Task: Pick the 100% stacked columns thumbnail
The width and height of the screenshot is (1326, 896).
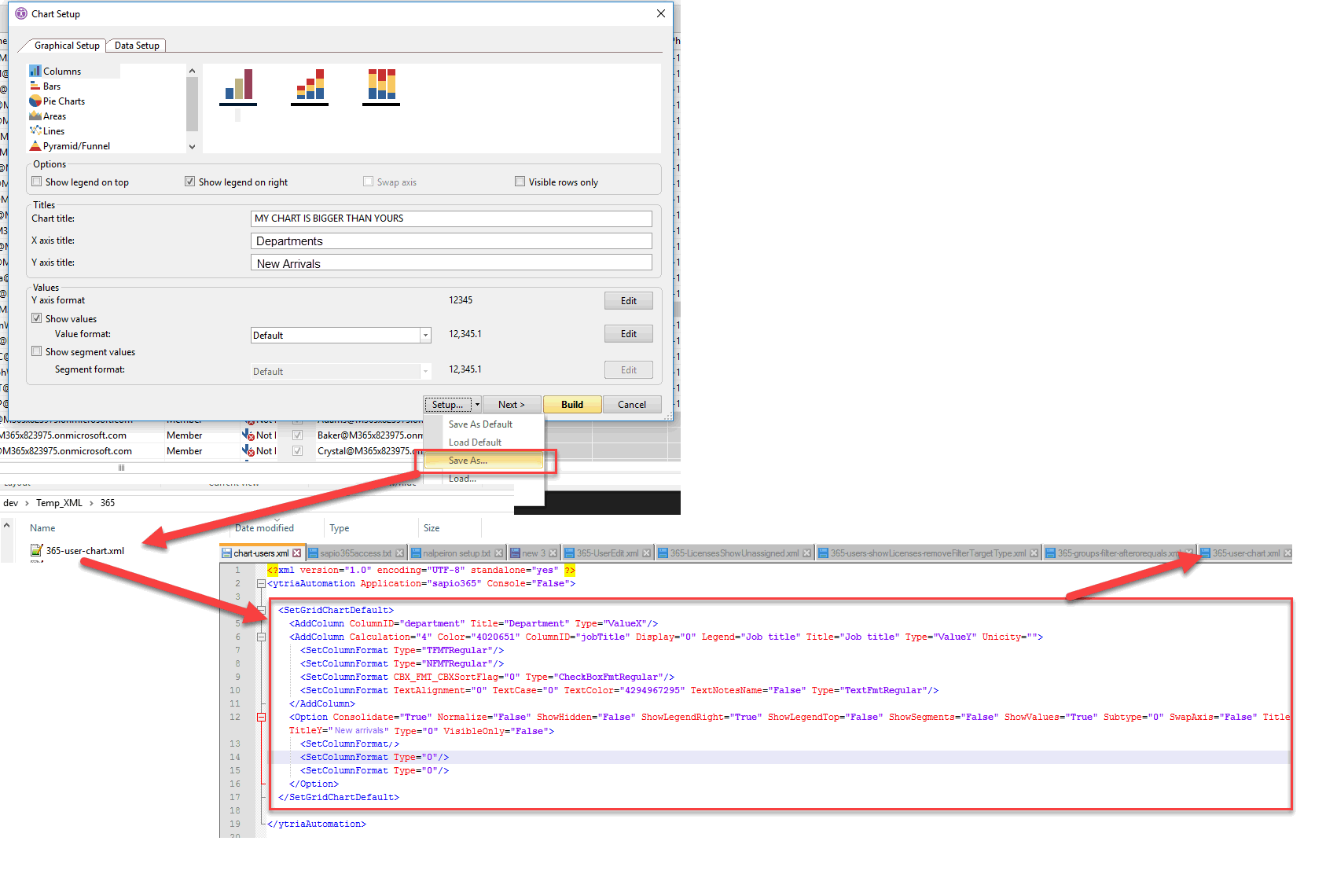Action: click(x=381, y=86)
